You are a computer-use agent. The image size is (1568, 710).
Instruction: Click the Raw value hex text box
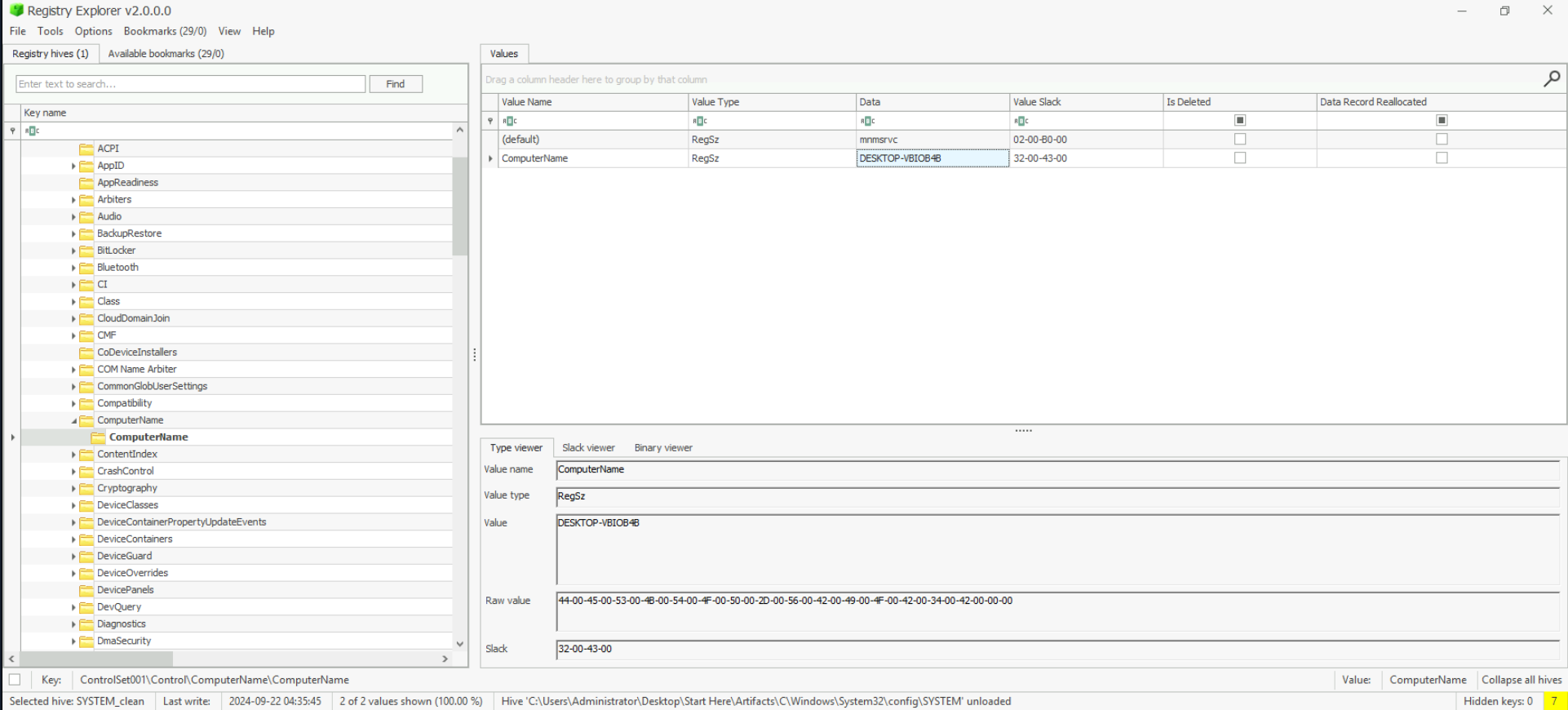click(x=1057, y=612)
